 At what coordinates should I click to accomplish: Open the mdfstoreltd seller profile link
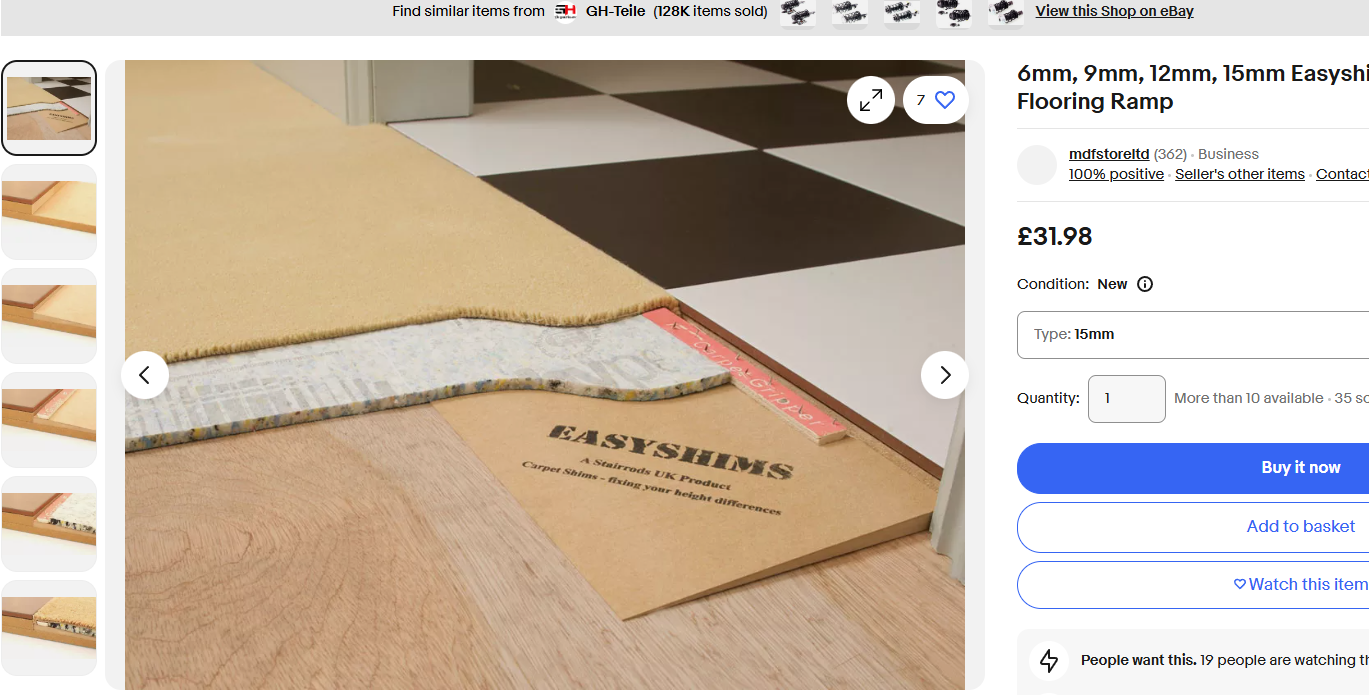(1108, 154)
